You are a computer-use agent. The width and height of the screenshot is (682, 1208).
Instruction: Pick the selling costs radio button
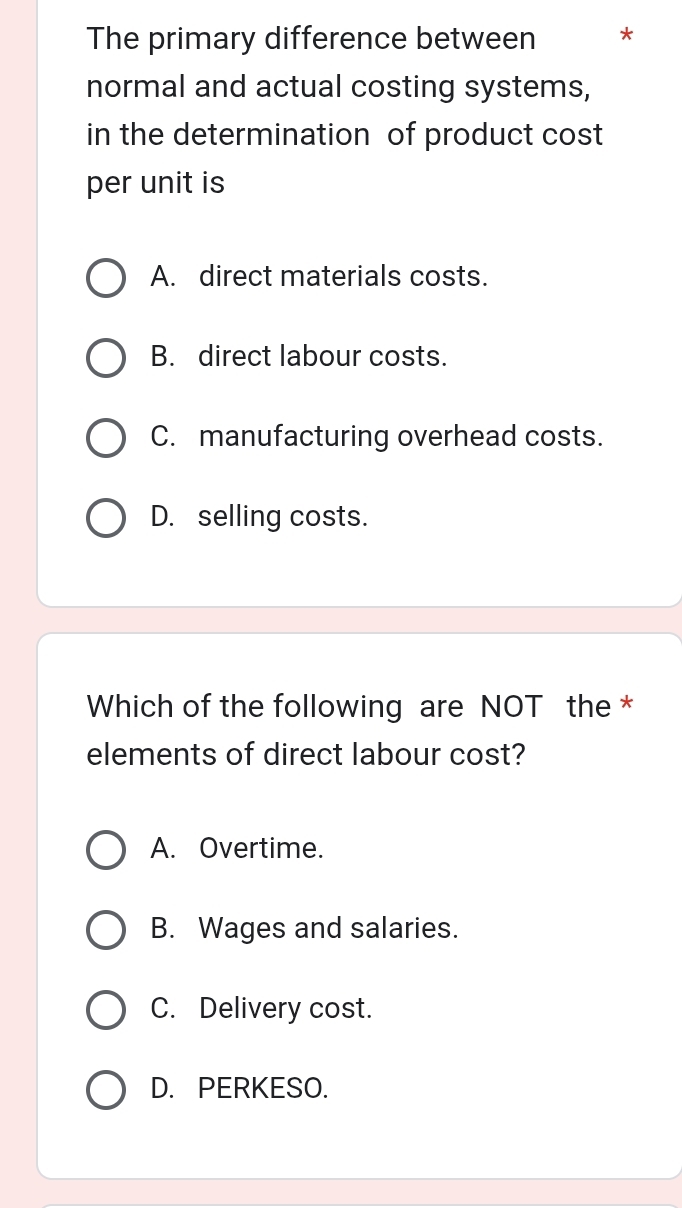(106, 518)
